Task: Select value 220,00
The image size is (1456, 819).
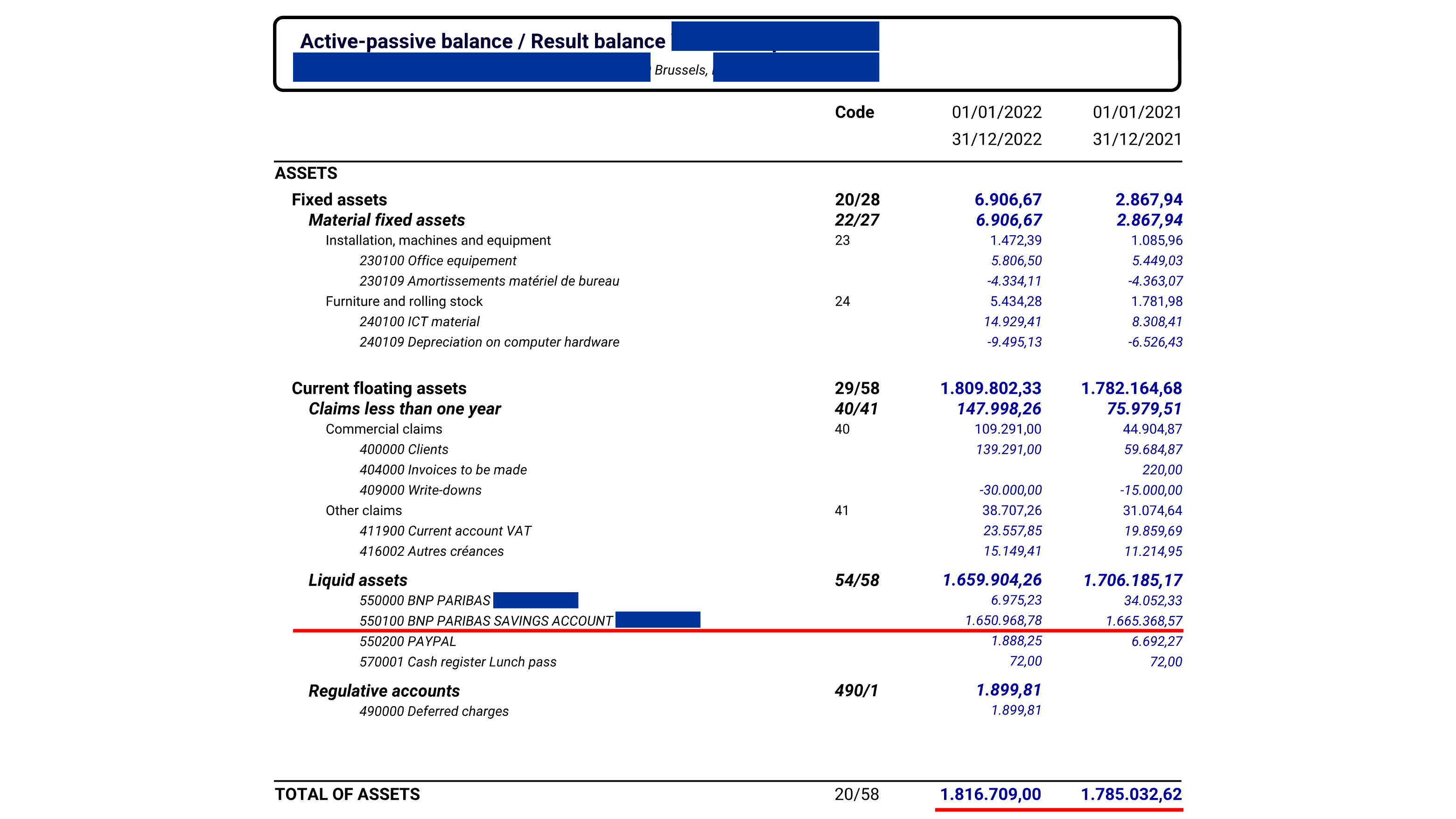Action: pos(1162,469)
